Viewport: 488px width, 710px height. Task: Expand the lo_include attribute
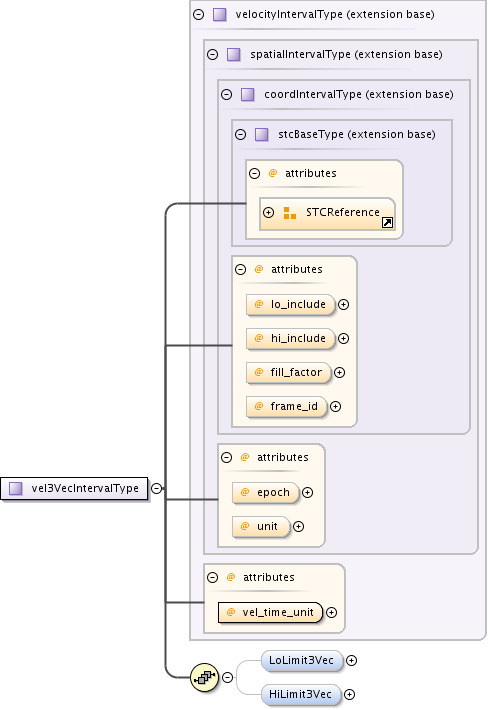(344, 304)
